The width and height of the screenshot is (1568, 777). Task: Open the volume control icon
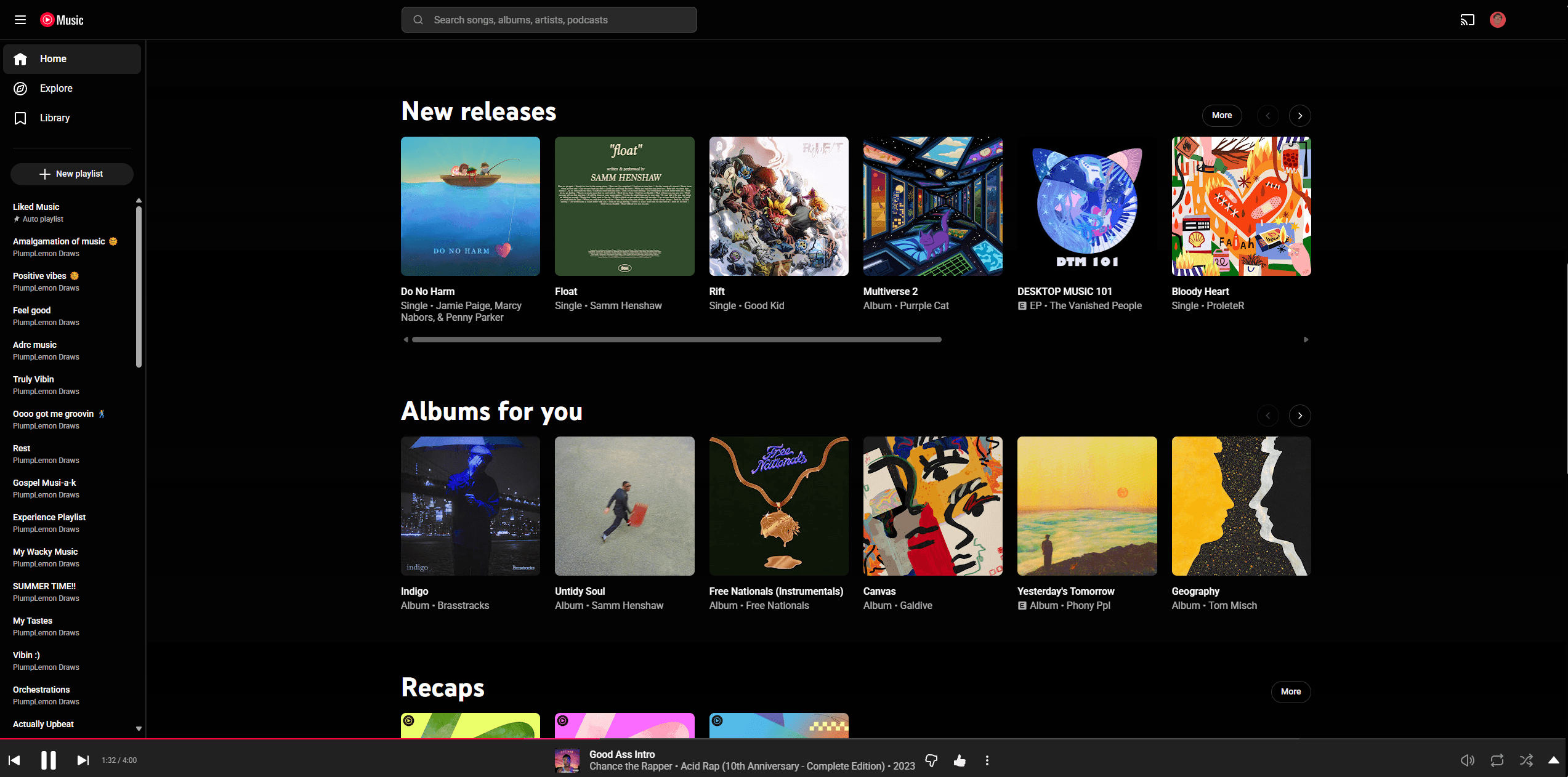tap(1467, 760)
